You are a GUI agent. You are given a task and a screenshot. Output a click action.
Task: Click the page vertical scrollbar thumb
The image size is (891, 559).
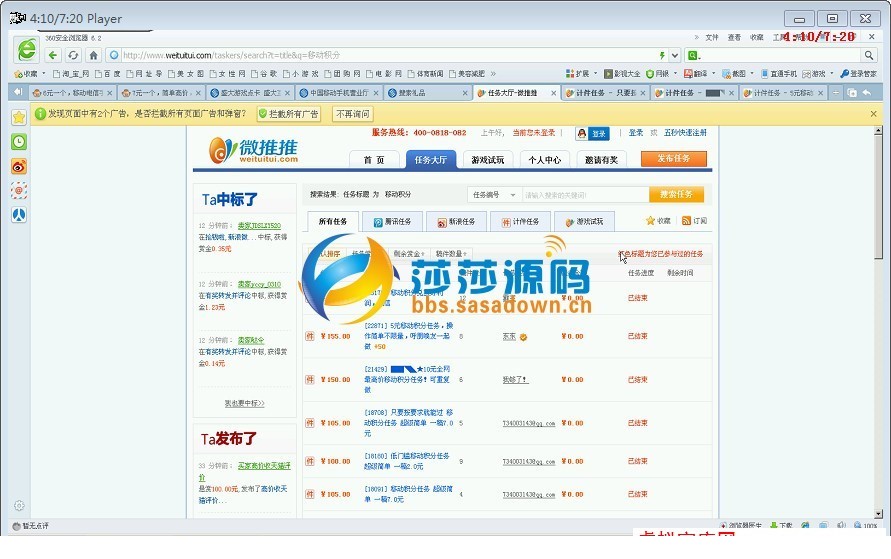[x=878, y=196]
